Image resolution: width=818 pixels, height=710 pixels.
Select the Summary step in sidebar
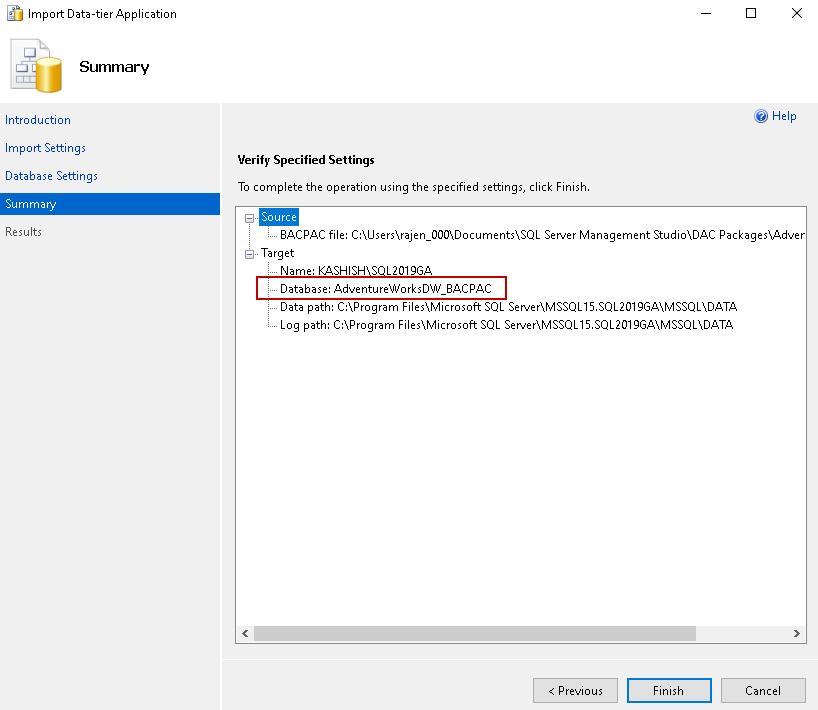point(31,204)
